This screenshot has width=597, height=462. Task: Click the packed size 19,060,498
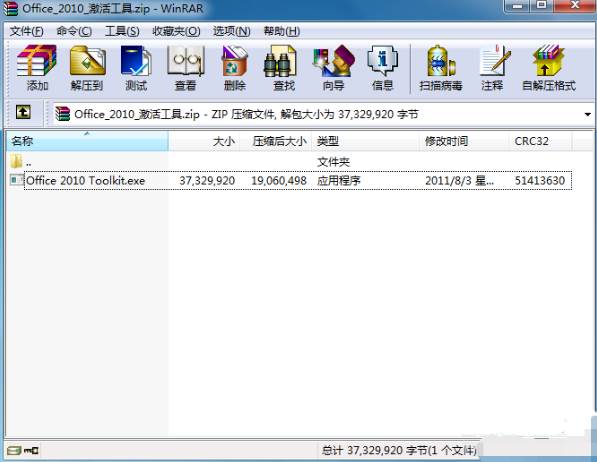279,181
